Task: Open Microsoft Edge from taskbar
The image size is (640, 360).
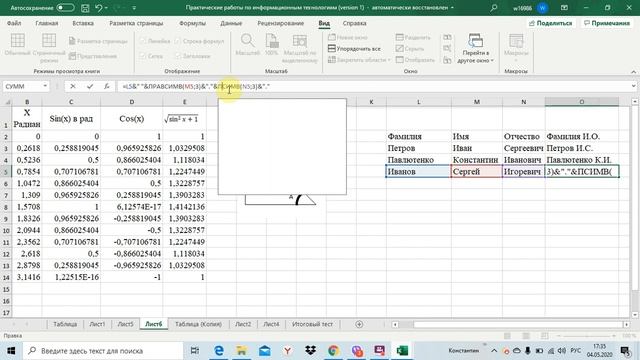Action: [219, 351]
